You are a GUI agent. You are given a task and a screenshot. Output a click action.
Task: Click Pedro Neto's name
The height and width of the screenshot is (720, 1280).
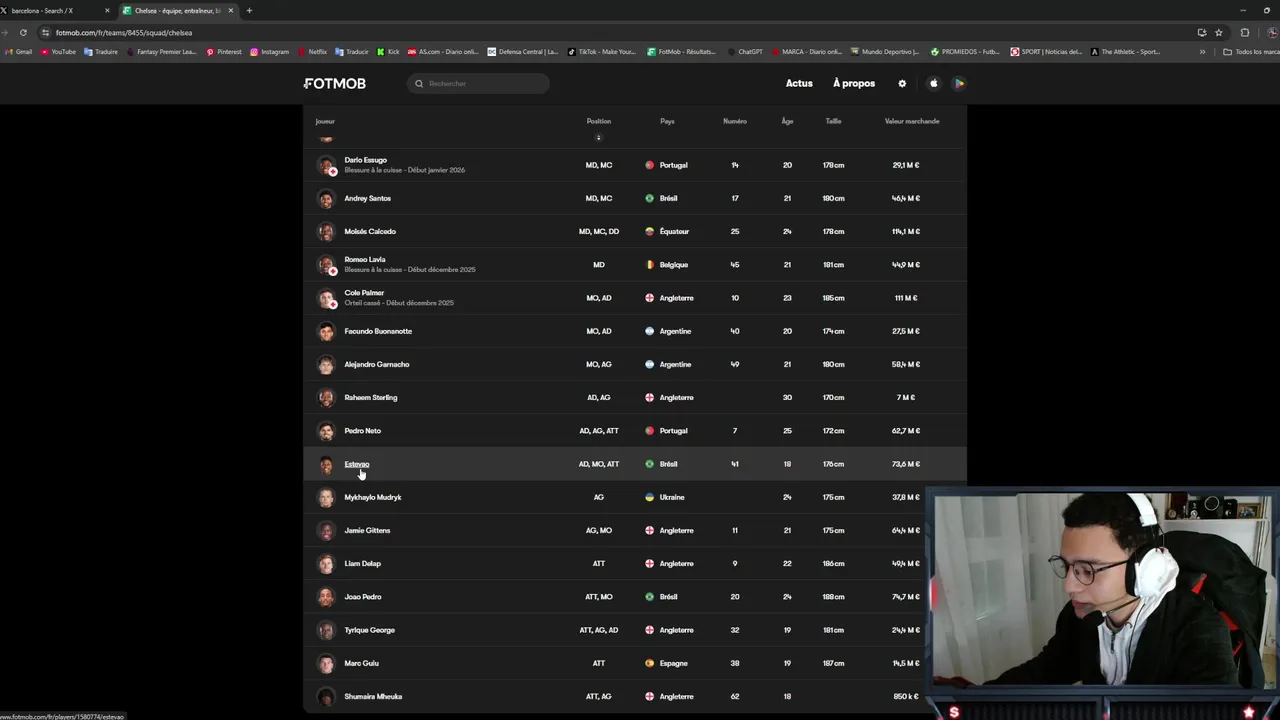[x=362, y=431]
